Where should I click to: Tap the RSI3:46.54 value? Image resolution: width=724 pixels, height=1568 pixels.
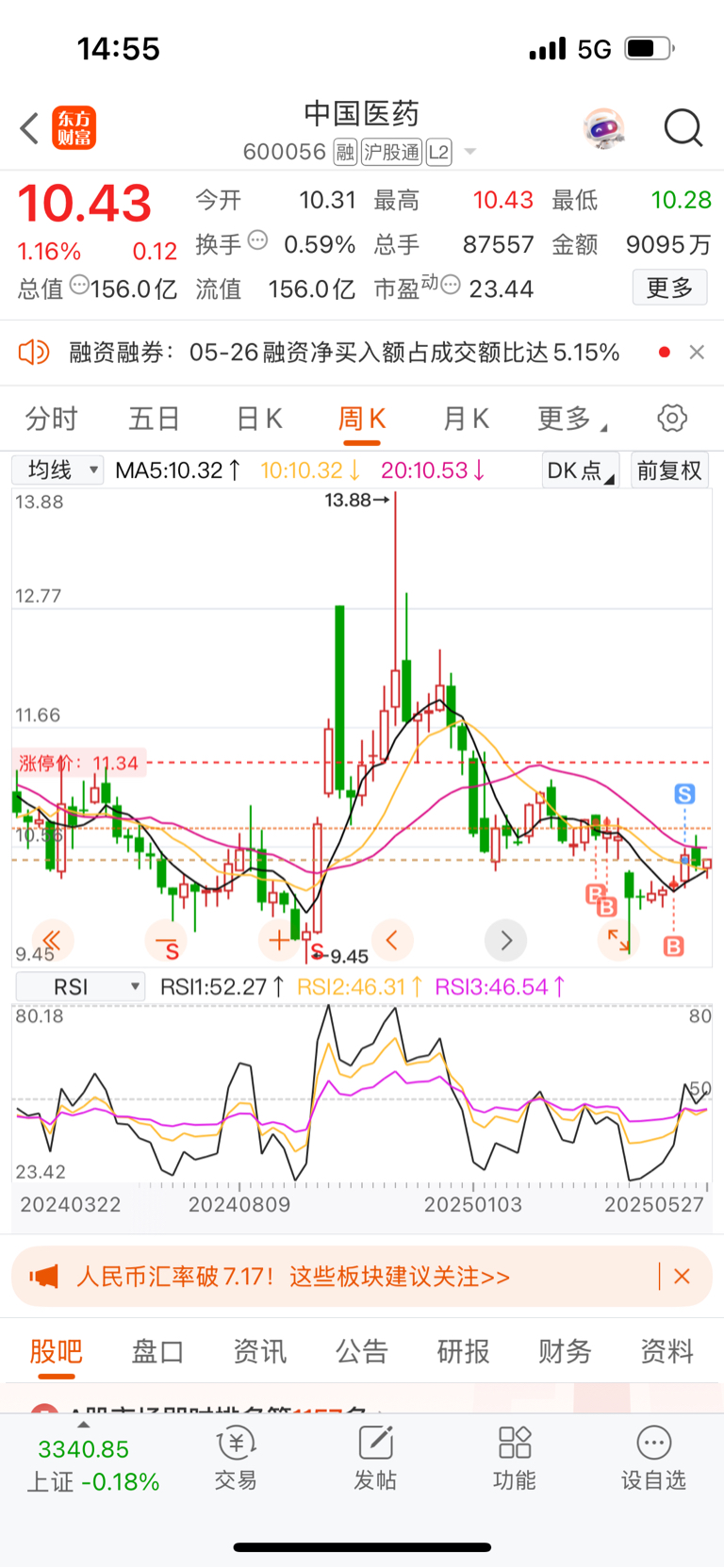(500, 987)
